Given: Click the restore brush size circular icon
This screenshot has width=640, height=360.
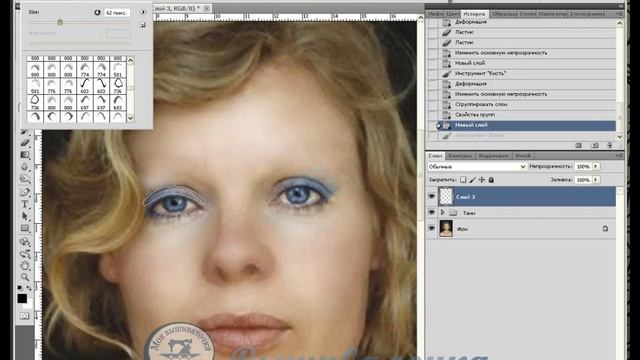Looking at the screenshot, I should tap(97, 13).
